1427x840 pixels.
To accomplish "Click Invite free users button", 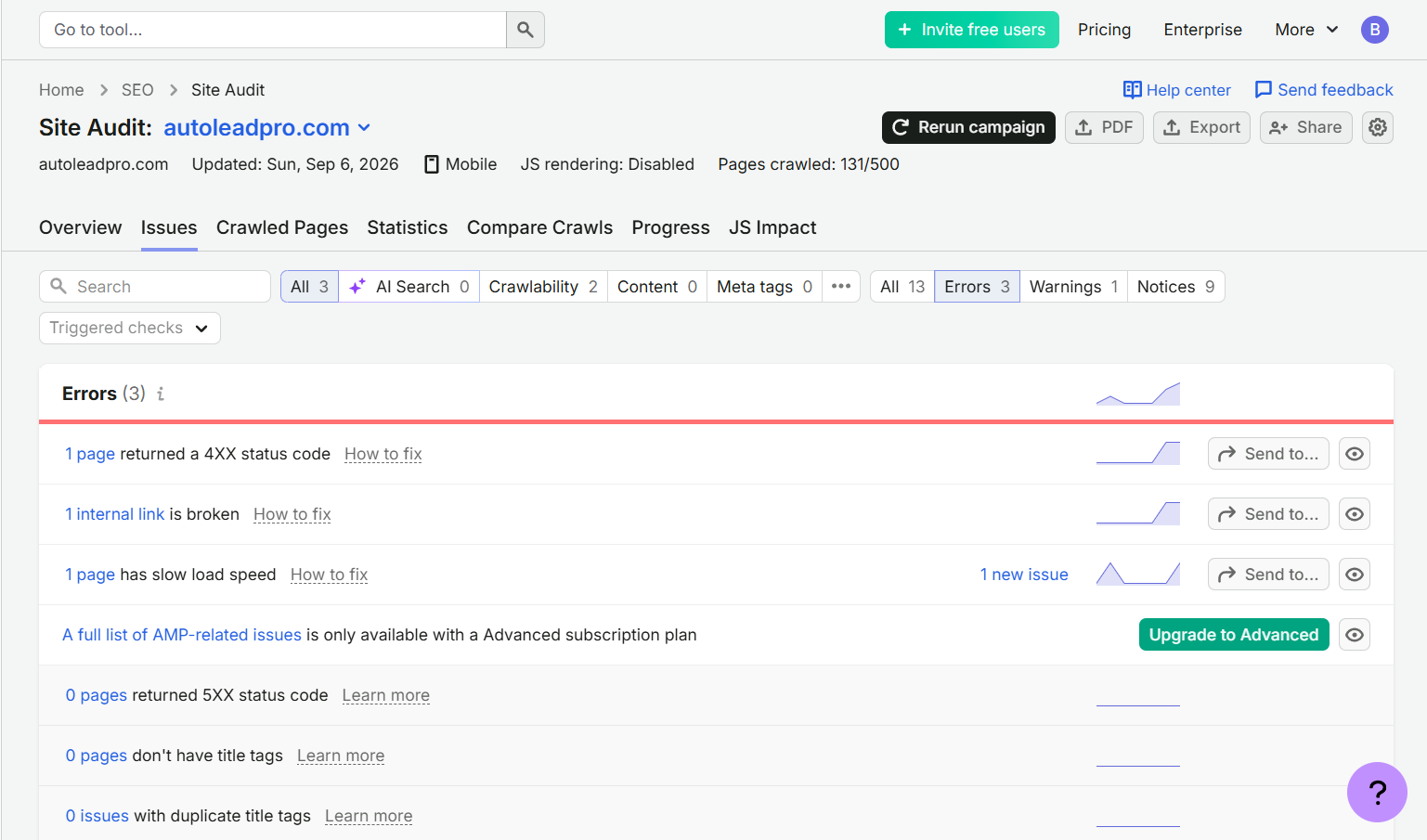I will click(x=972, y=30).
